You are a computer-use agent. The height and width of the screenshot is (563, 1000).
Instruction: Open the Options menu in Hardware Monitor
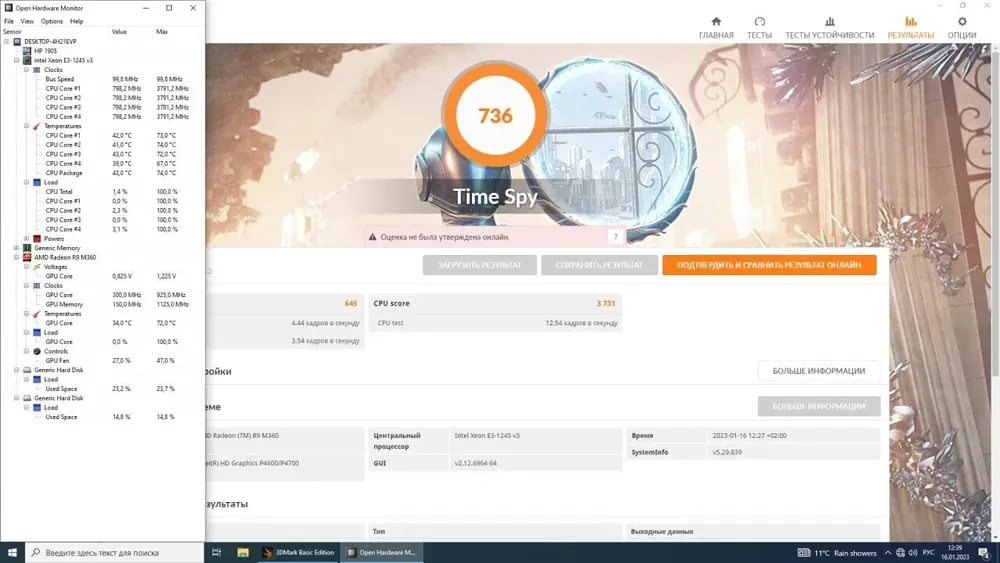pos(51,21)
